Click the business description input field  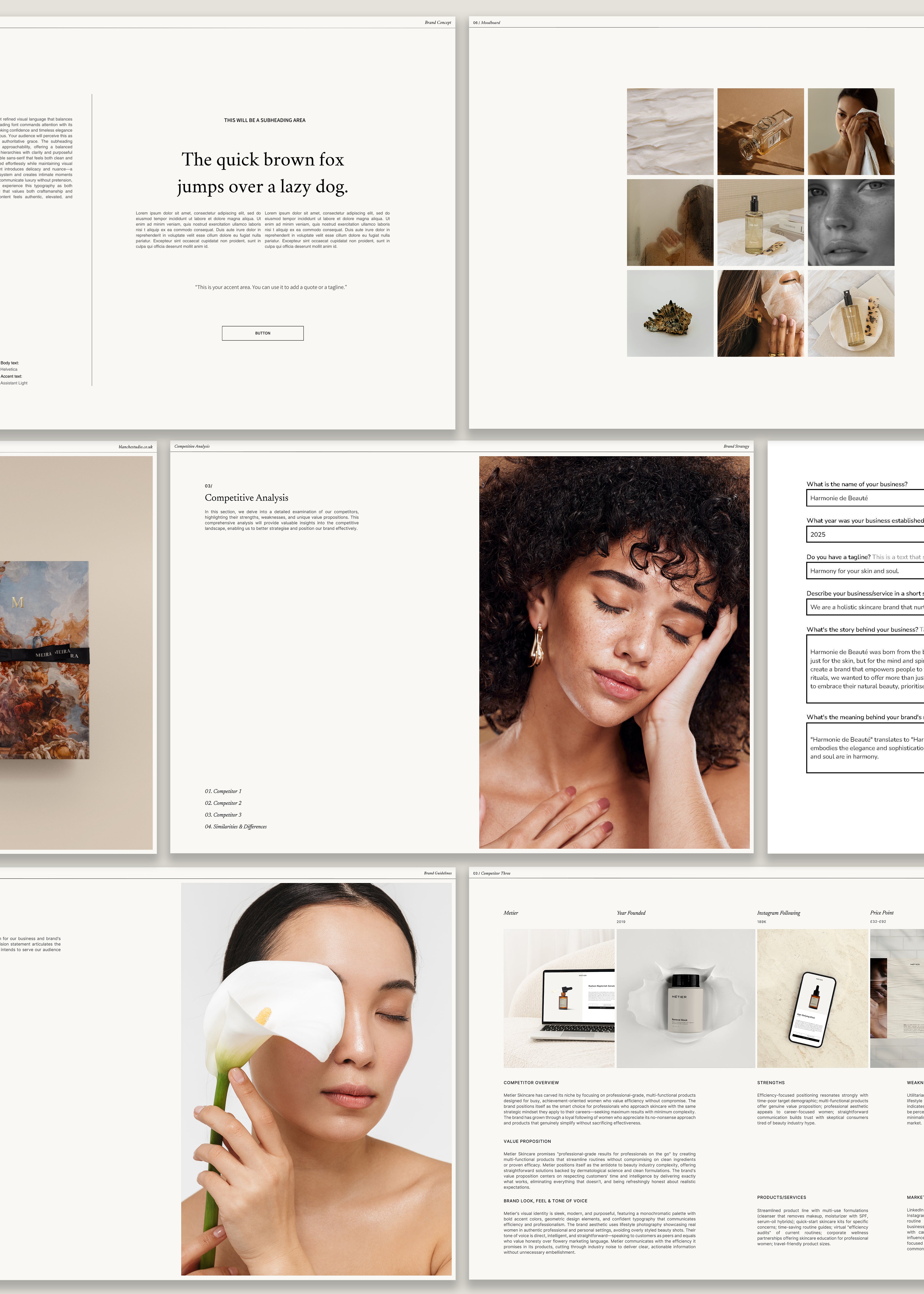[864, 607]
